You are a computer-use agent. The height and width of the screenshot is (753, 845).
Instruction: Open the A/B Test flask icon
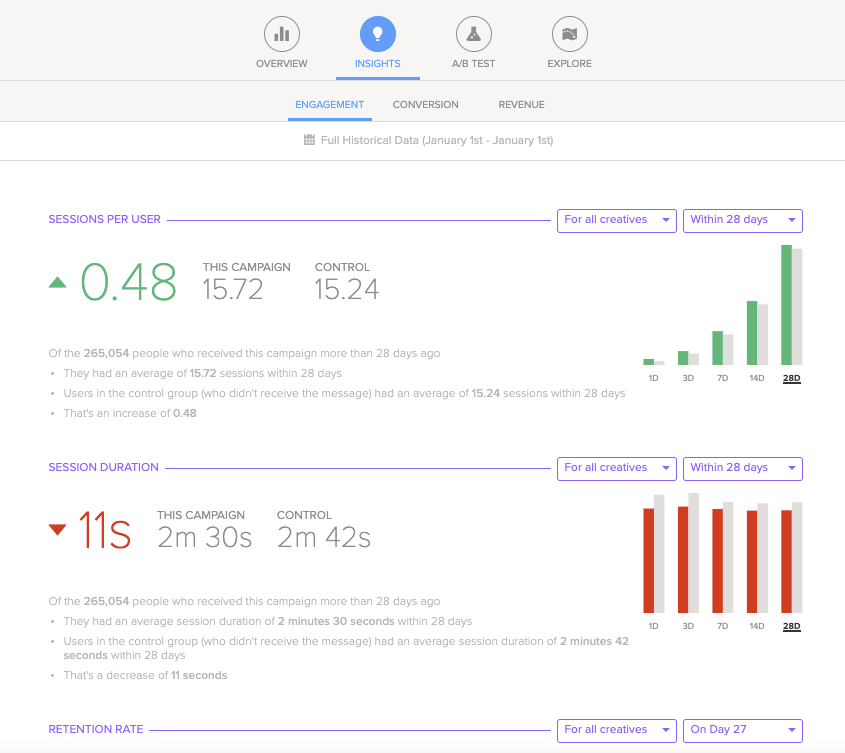[x=473, y=35]
